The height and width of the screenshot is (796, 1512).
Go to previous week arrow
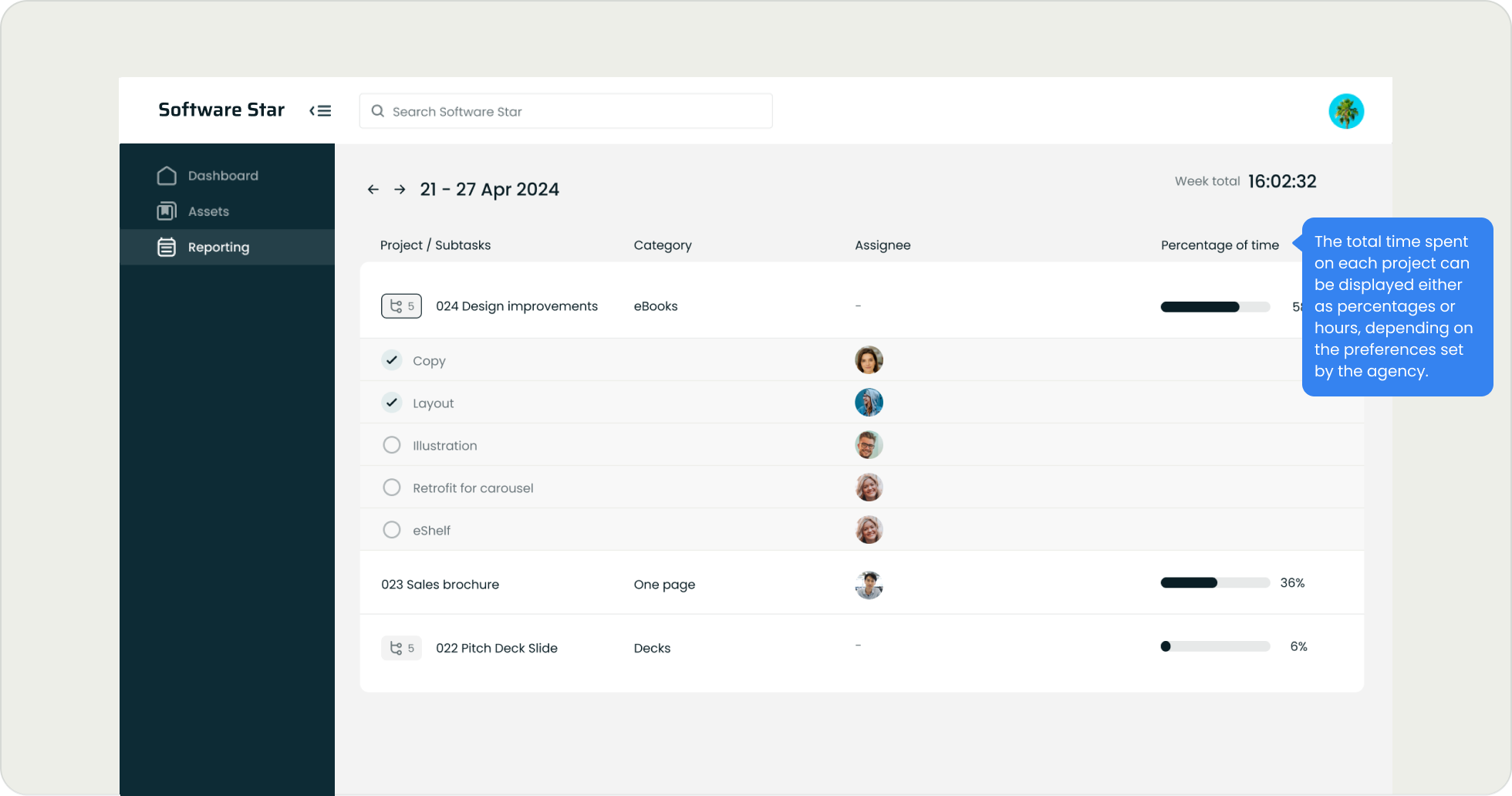[373, 190]
